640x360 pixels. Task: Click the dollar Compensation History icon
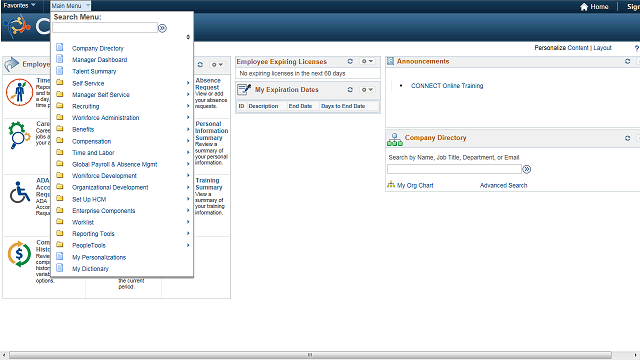(19, 254)
